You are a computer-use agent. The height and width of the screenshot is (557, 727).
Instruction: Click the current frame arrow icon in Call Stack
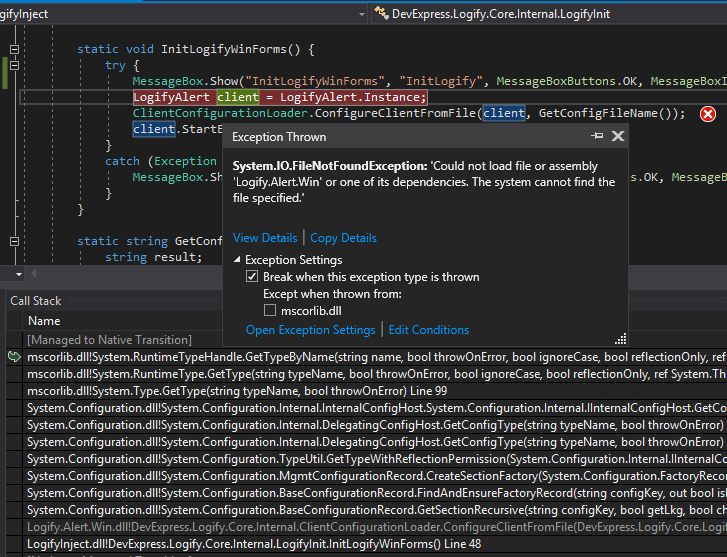(x=14, y=357)
